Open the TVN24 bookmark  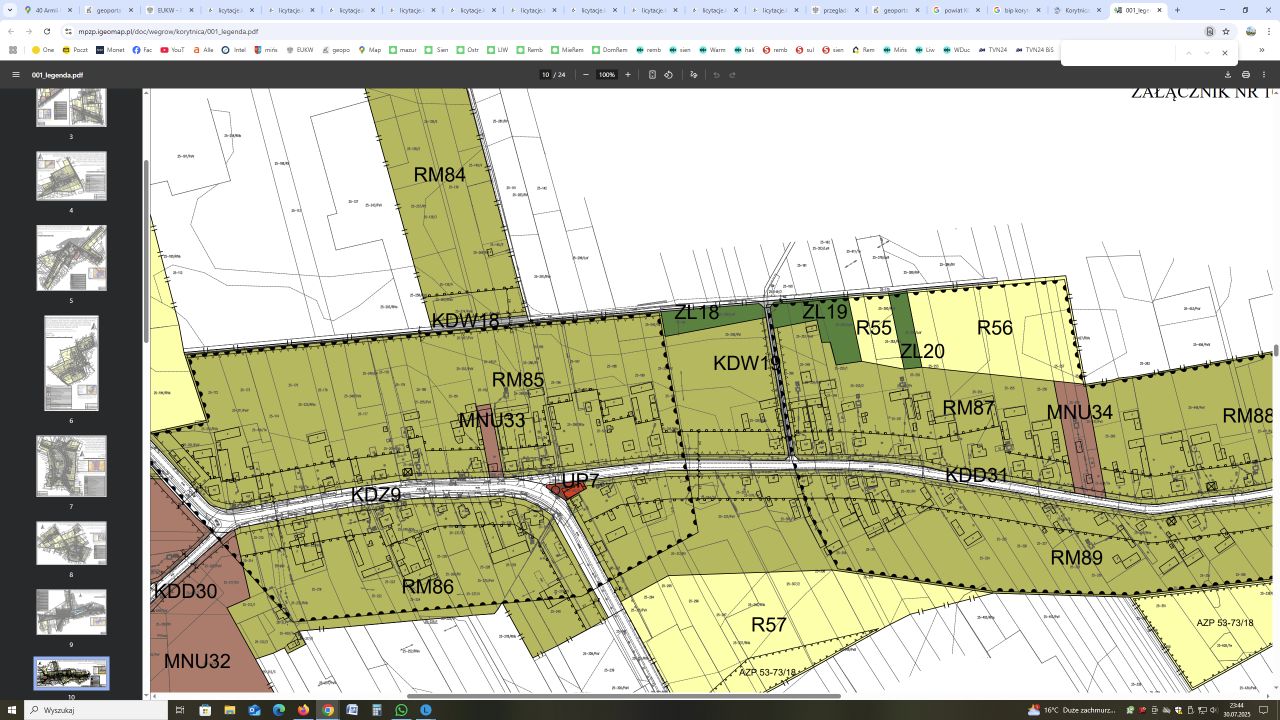pos(992,50)
